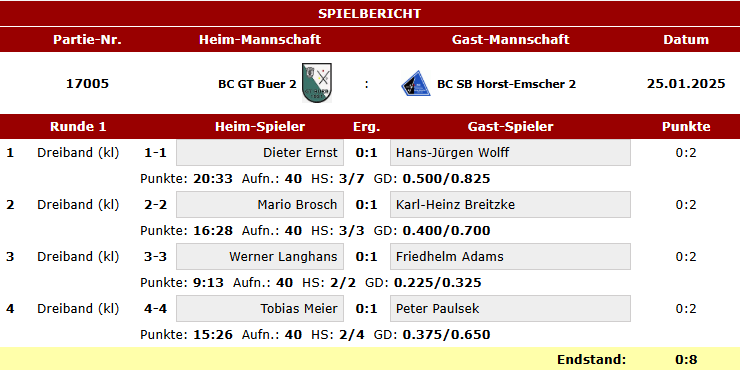Select the Werner Langhans player field
This screenshot has width=740, height=370.
point(260,256)
